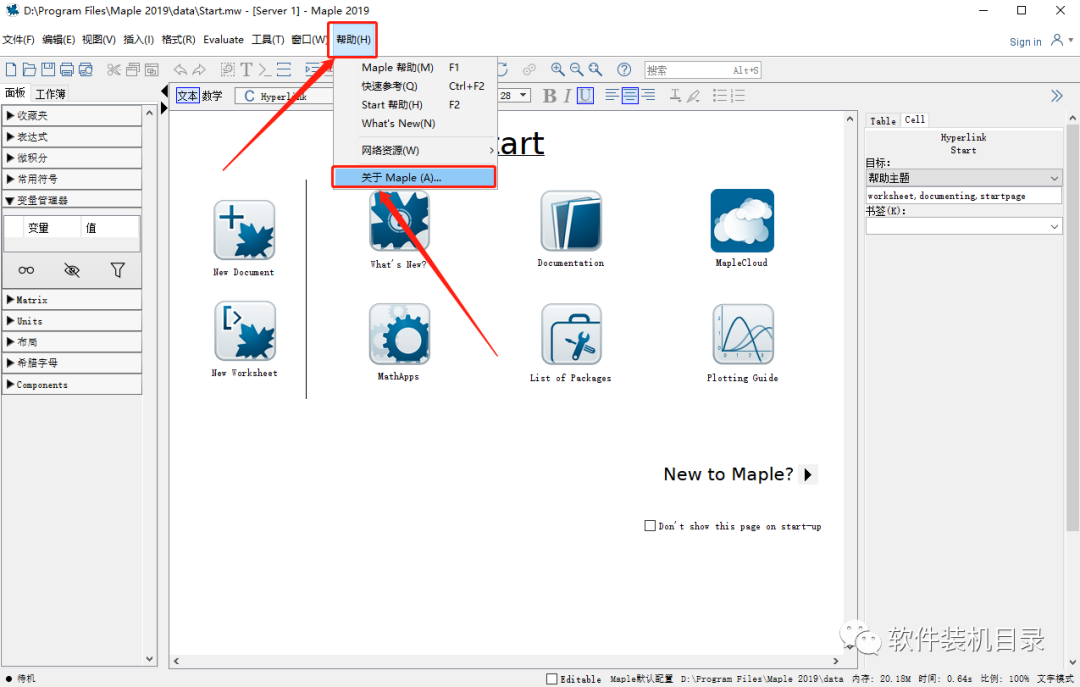Screen dimensions: 1080x687
Task: Open the List of Packages icon
Action: 571,334
